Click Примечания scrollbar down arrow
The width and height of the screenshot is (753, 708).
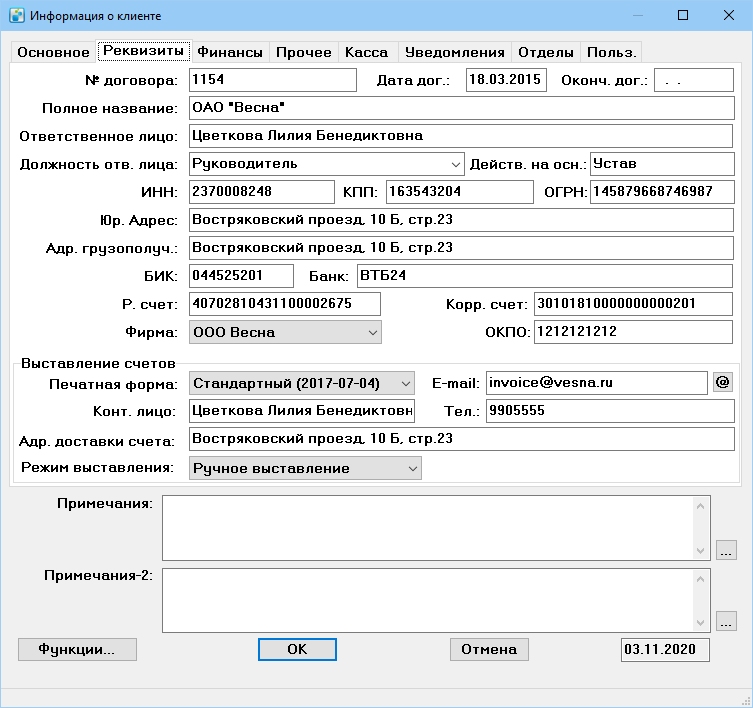click(x=701, y=550)
